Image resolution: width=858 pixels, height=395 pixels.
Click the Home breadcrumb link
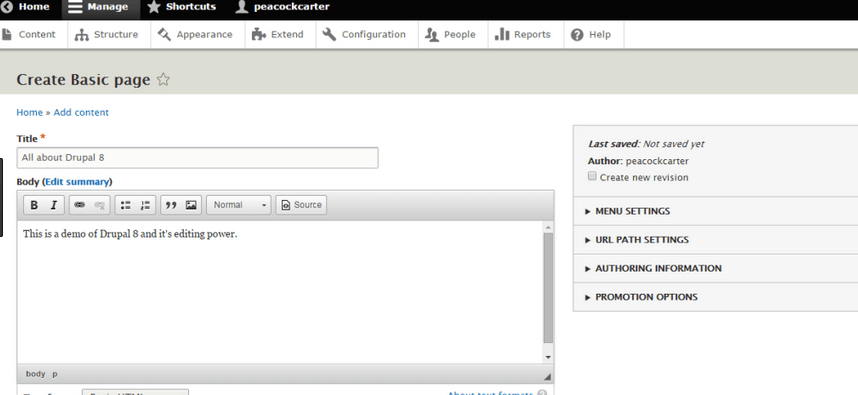(30, 112)
